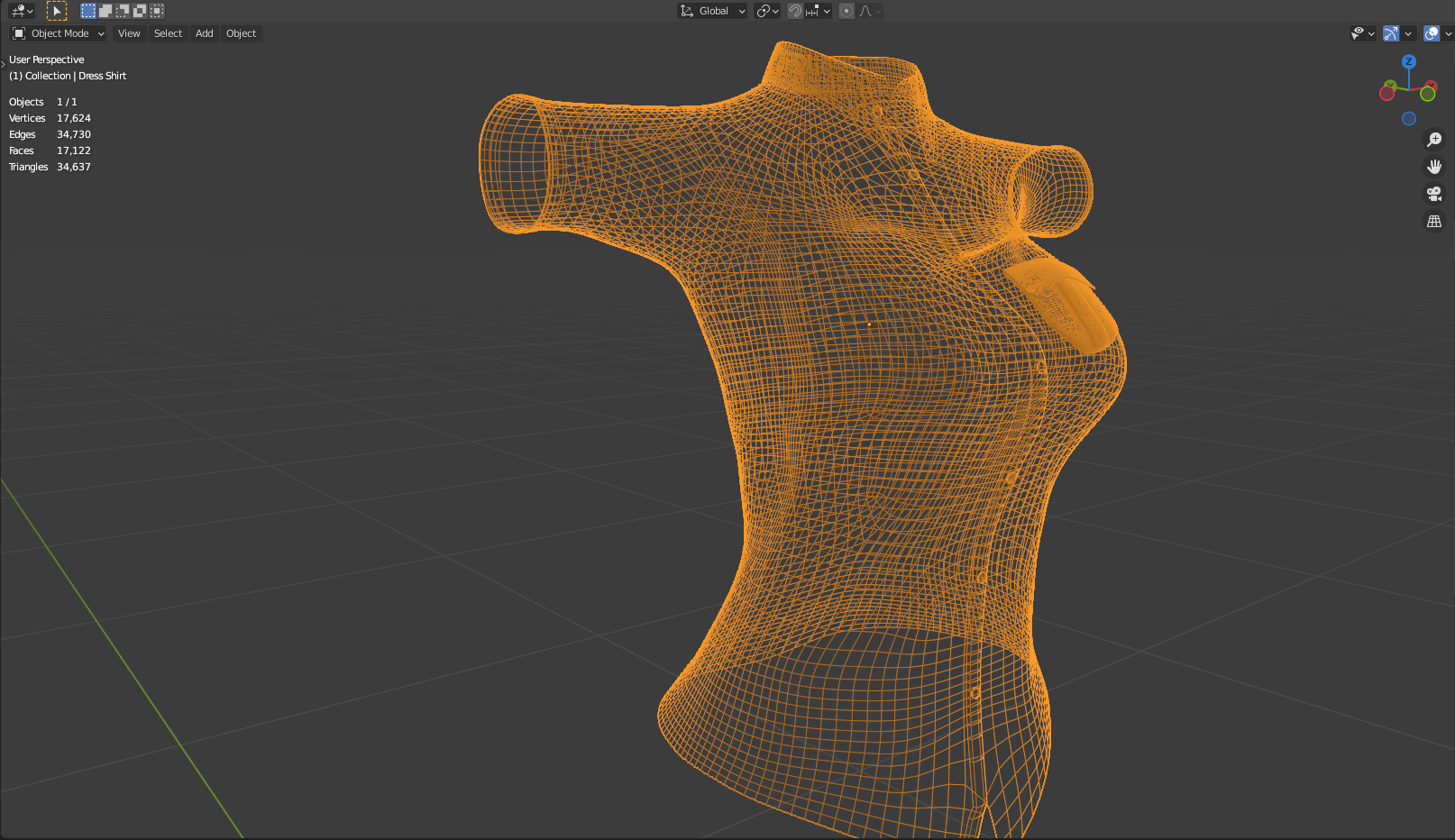
Task: Choose the Subtract selection mode icon
Action: [123, 11]
